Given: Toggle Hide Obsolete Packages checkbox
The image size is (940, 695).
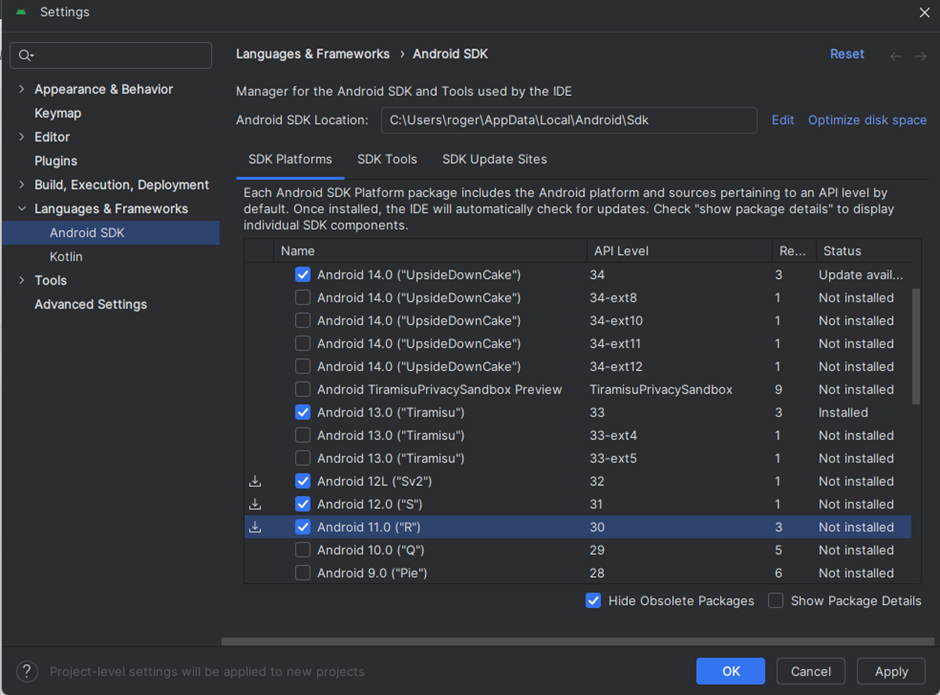Looking at the screenshot, I should (593, 600).
